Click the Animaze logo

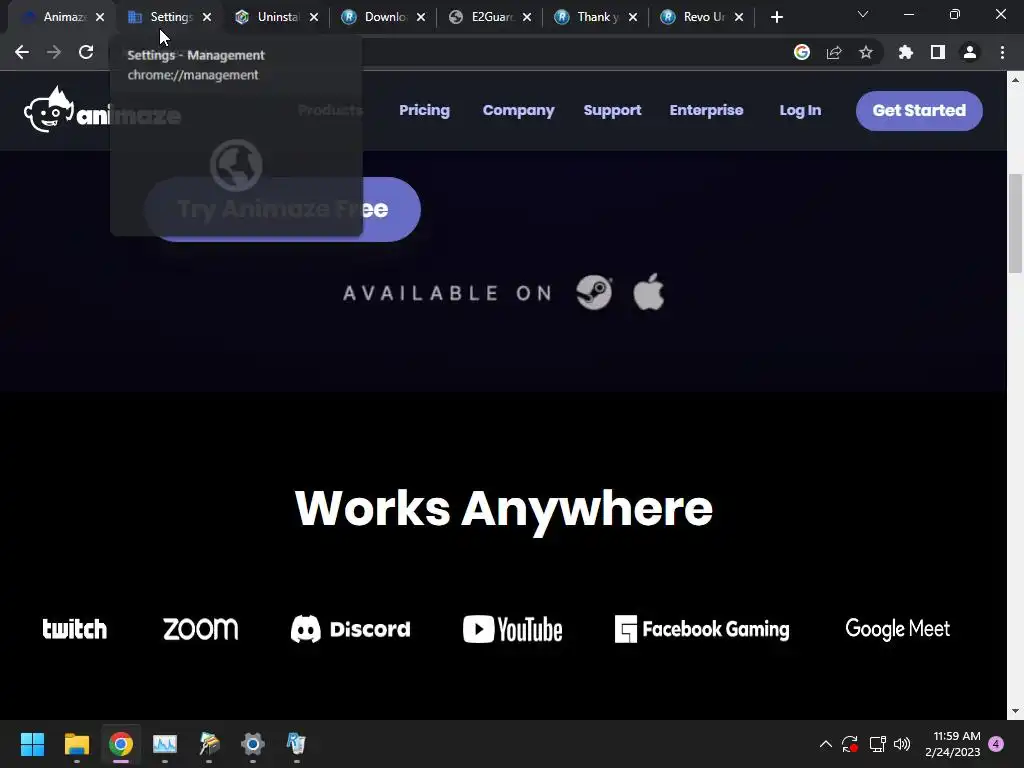tap(103, 110)
